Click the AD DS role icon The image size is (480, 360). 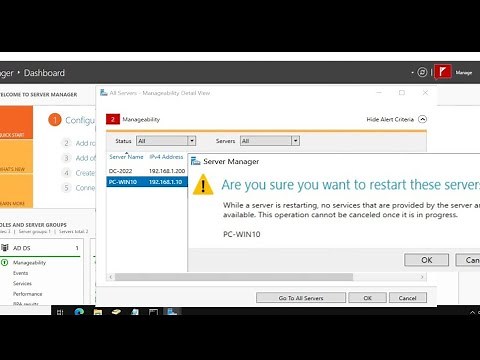(5, 248)
